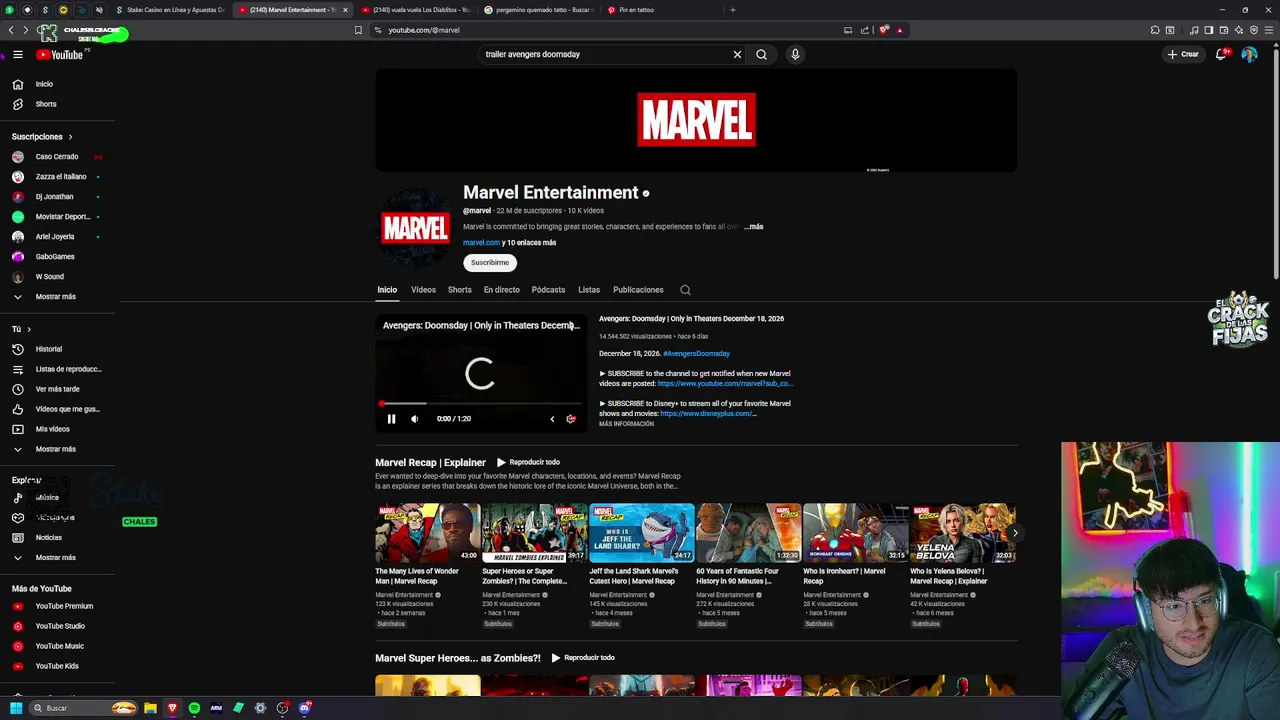1280x720 pixels.
Task: Expand channel description with ...más
Action: click(754, 227)
